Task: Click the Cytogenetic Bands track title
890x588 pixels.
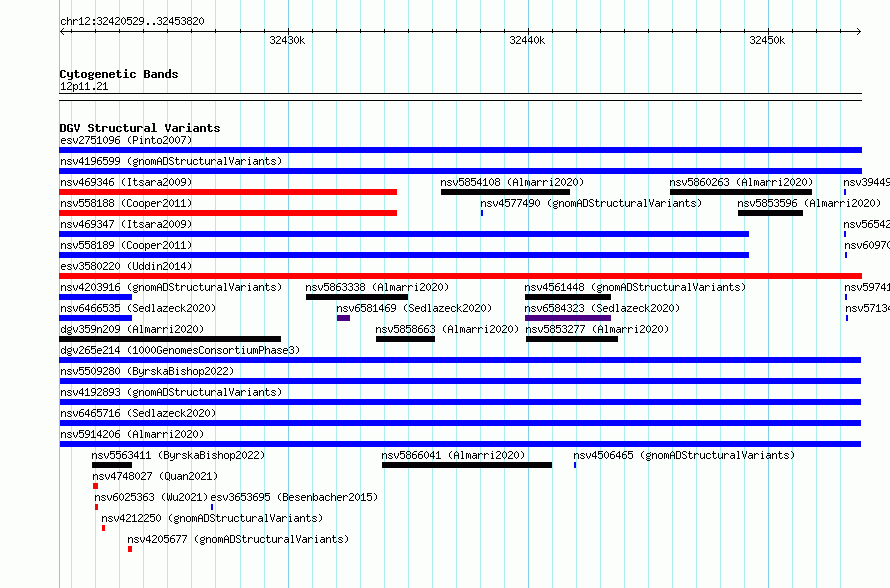Action: coord(119,74)
